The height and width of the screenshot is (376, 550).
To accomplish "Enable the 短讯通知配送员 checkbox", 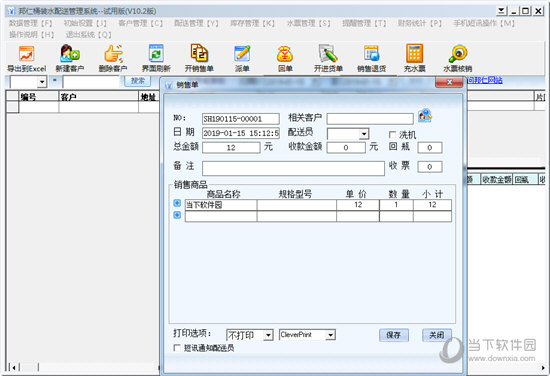I will 177,348.
